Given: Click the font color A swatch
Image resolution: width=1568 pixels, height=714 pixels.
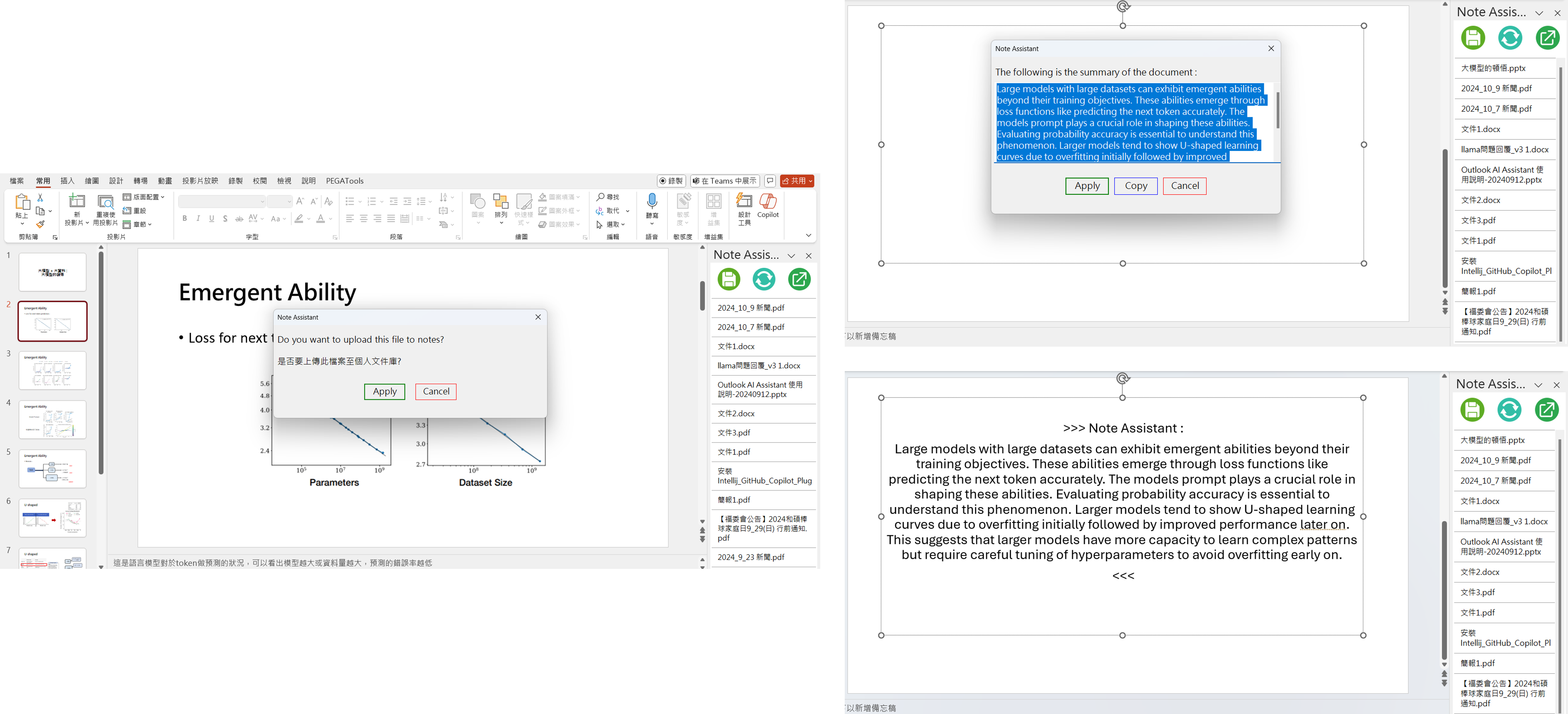Looking at the screenshot, I should pyautogui.click(x=321, y=219).
